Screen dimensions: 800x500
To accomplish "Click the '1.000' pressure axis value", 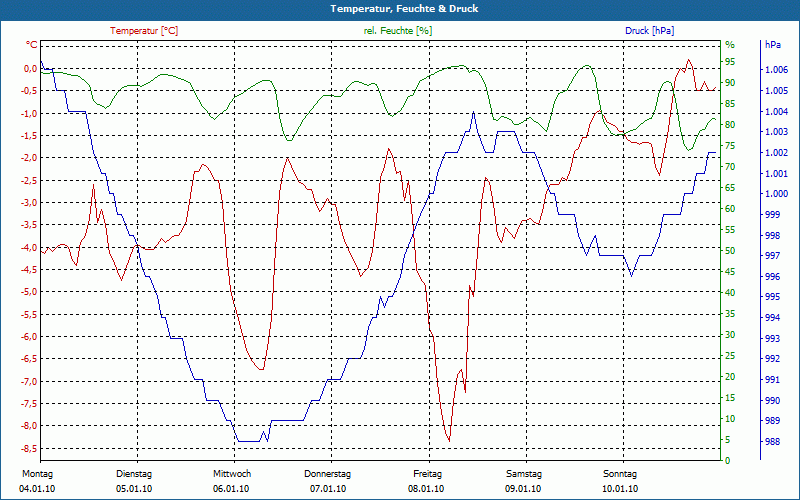I will [777, 194].
